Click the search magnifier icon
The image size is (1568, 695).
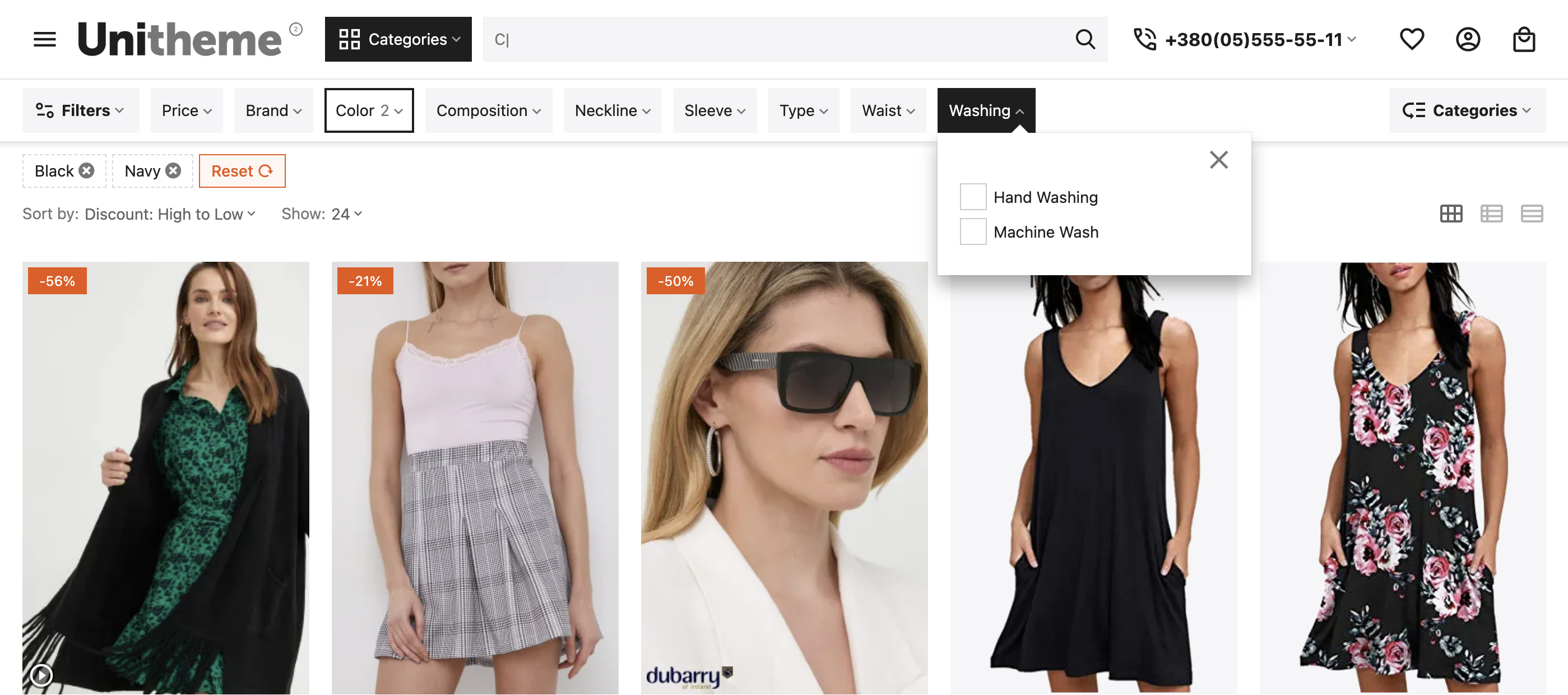(x=1085, y=40)
